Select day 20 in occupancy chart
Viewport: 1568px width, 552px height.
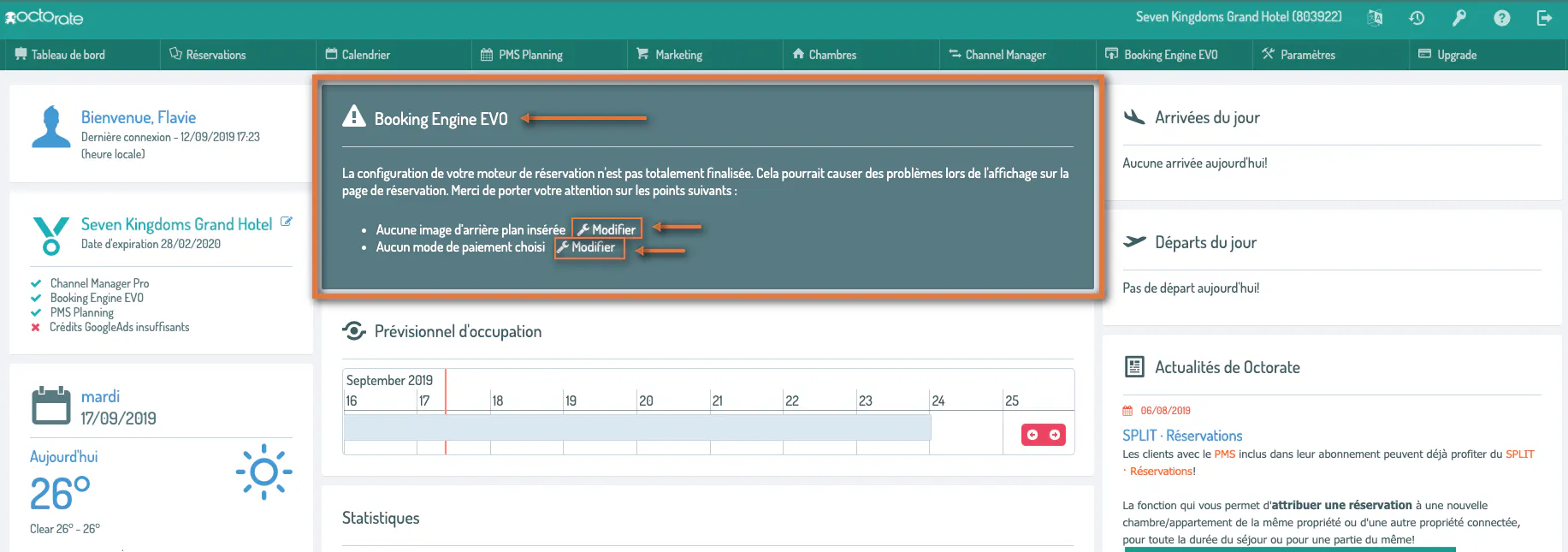click(x=646, y=401)
